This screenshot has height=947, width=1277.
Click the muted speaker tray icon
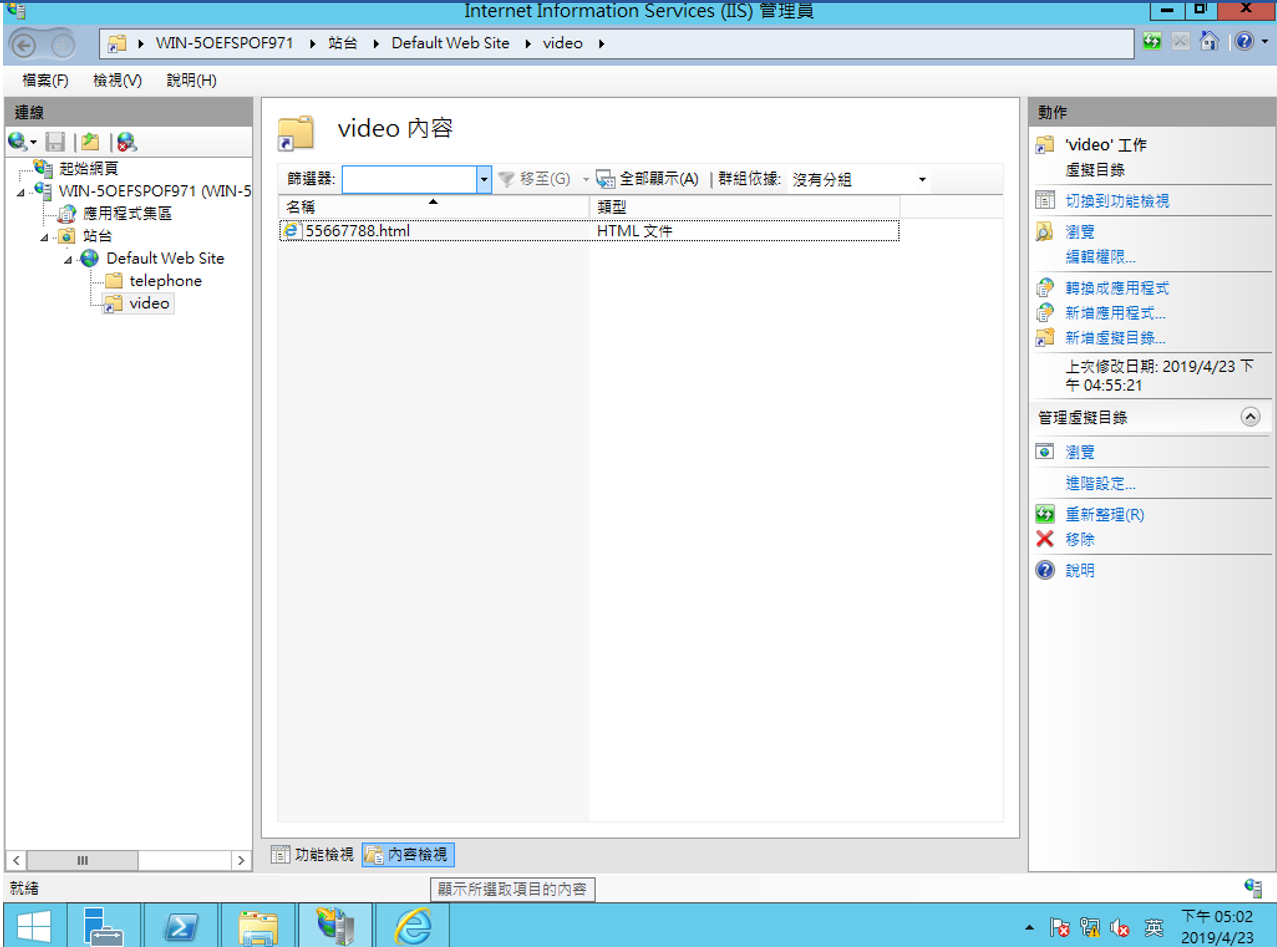pos(1120,928)
